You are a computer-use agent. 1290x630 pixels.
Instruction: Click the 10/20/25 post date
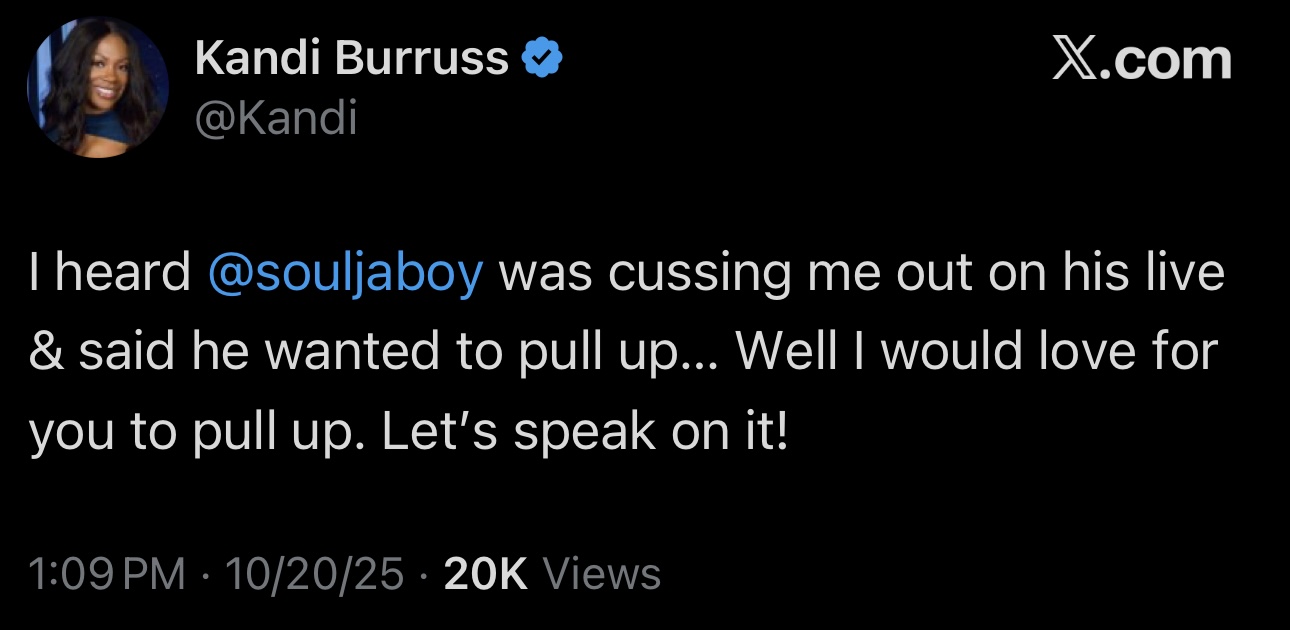pos(315,574)
